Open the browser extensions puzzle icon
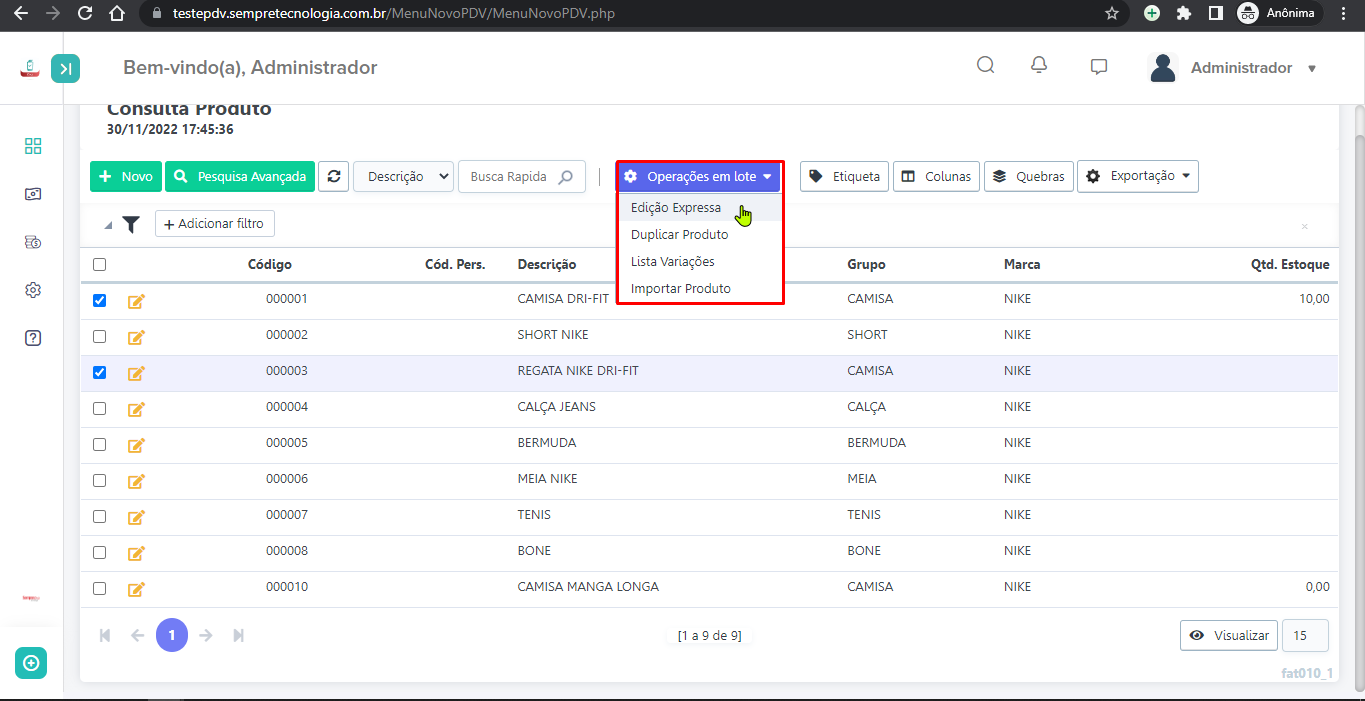The image size is (1365, 701). tap(1184, 13)
